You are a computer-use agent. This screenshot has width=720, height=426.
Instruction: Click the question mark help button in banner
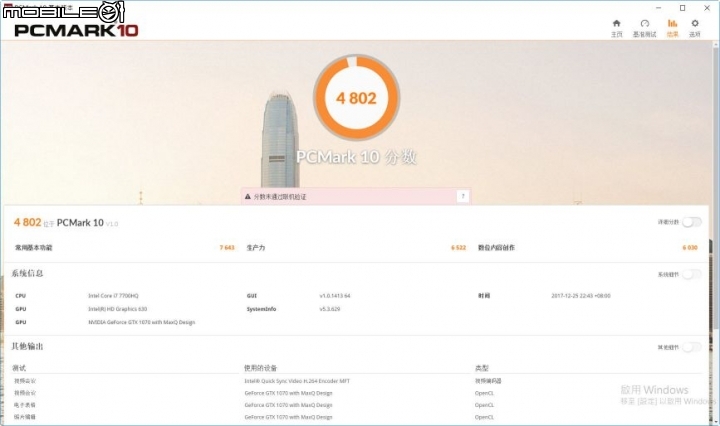[x=463, y=196]
